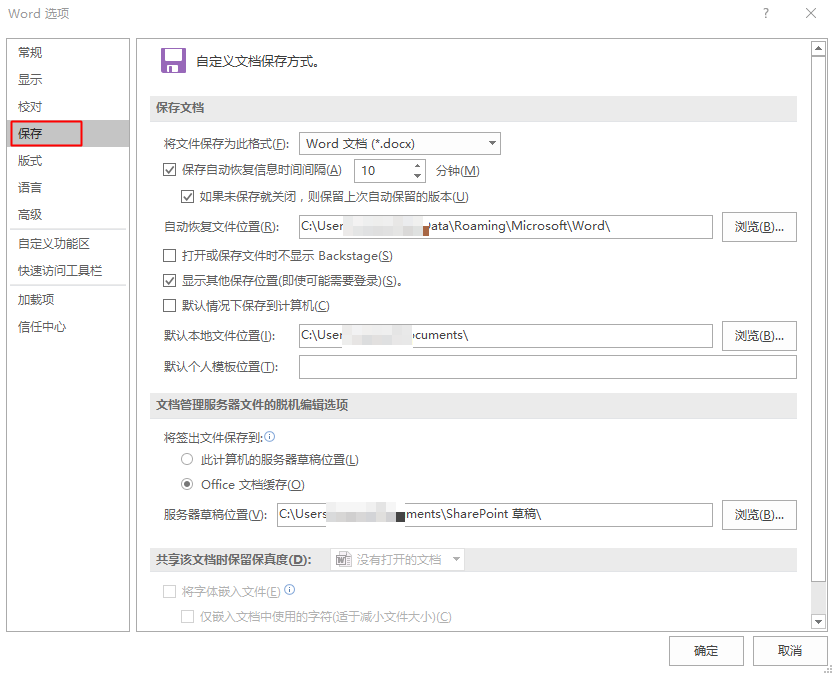Toggle 保存自动恢复信息时间间隔 checkbox
This screenshot has height=675, width=834.
pyautogui.click(x=169, y=170)
